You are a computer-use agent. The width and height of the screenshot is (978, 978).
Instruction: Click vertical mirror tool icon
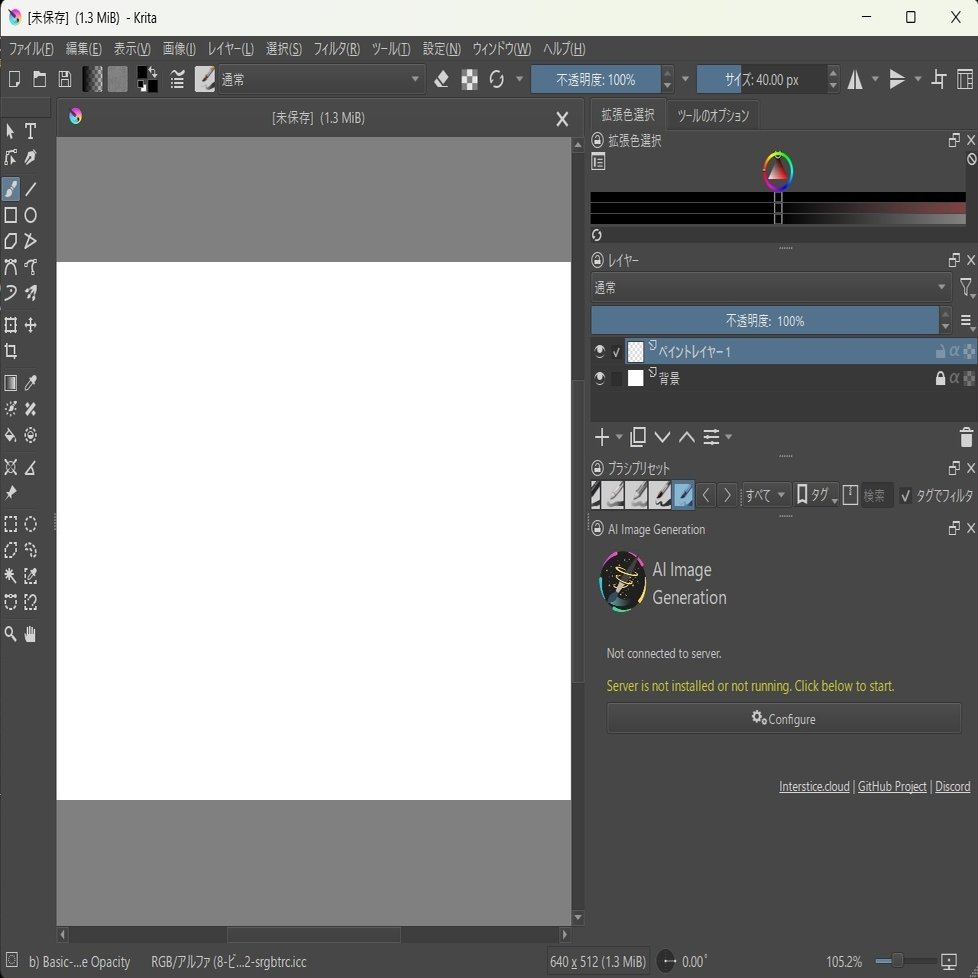(x=897, y=79)
